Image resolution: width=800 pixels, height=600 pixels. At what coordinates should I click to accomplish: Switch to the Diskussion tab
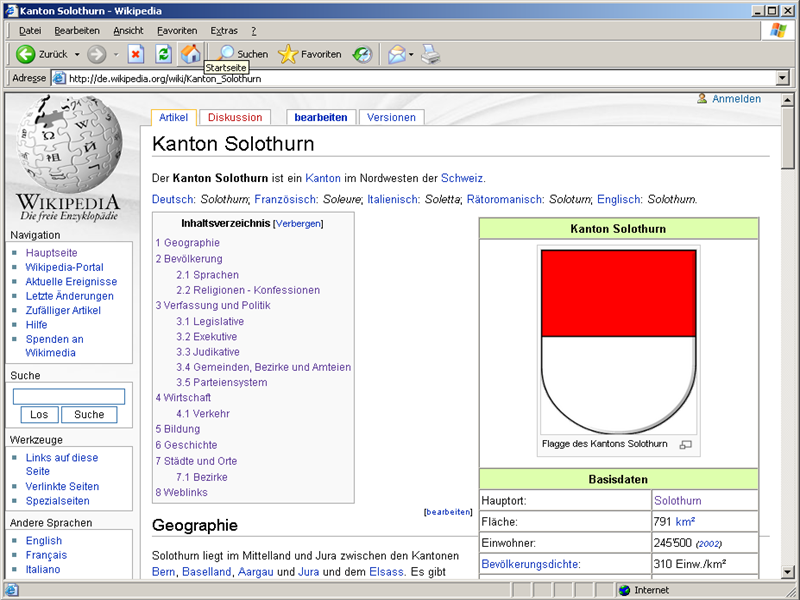coord(235,117)
